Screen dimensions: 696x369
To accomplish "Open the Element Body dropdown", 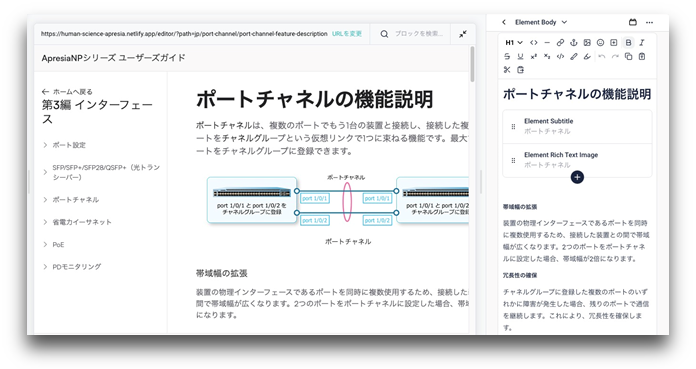I will click(541, 22).
